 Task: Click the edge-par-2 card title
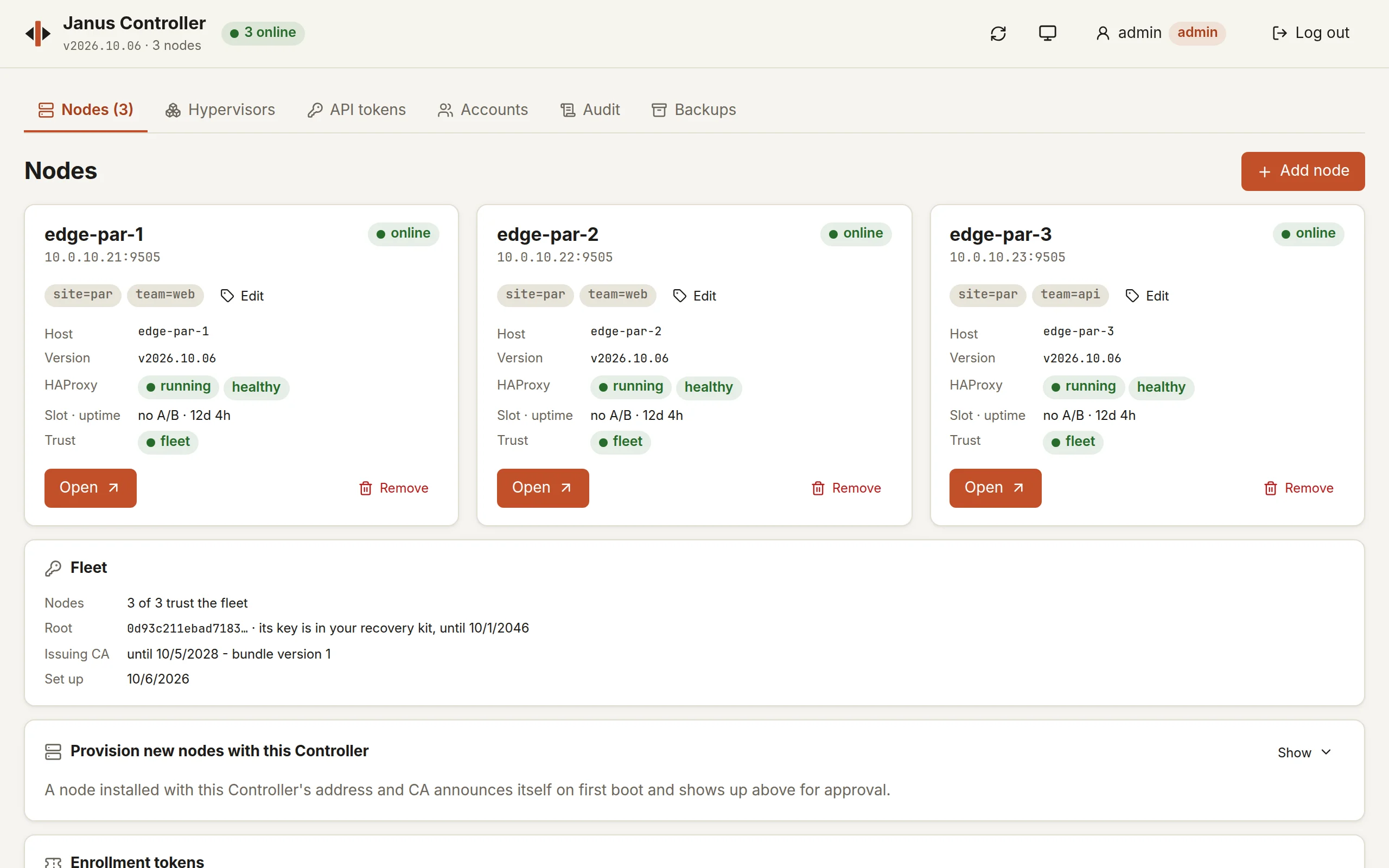click(547, 234)
